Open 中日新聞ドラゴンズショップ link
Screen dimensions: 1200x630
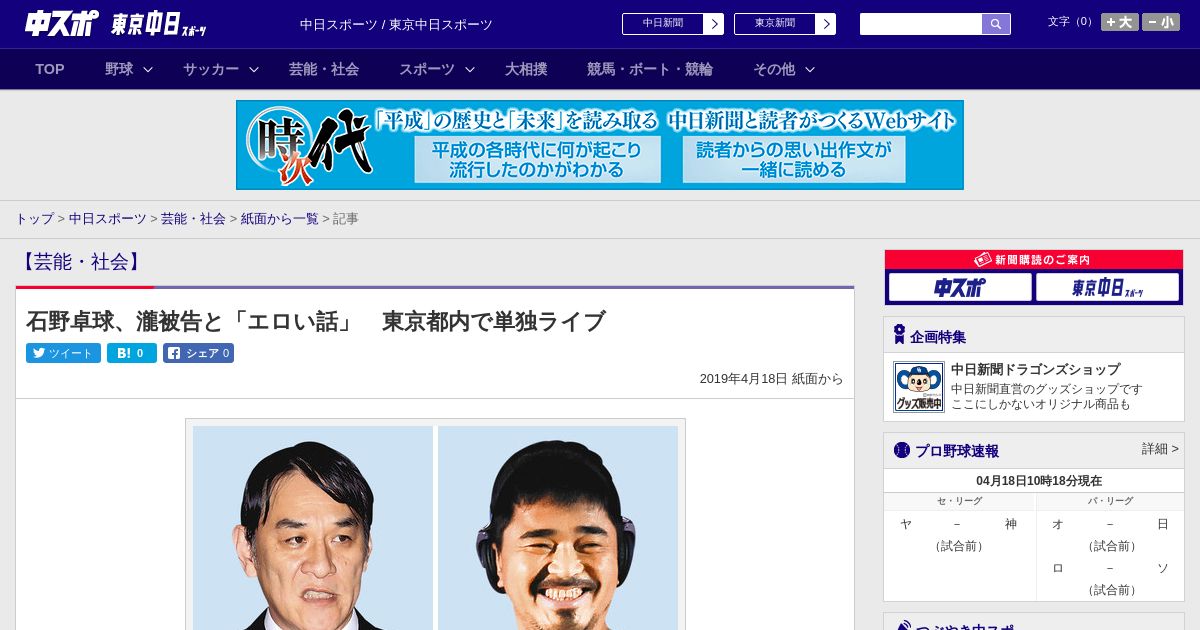coord(1035,369)
